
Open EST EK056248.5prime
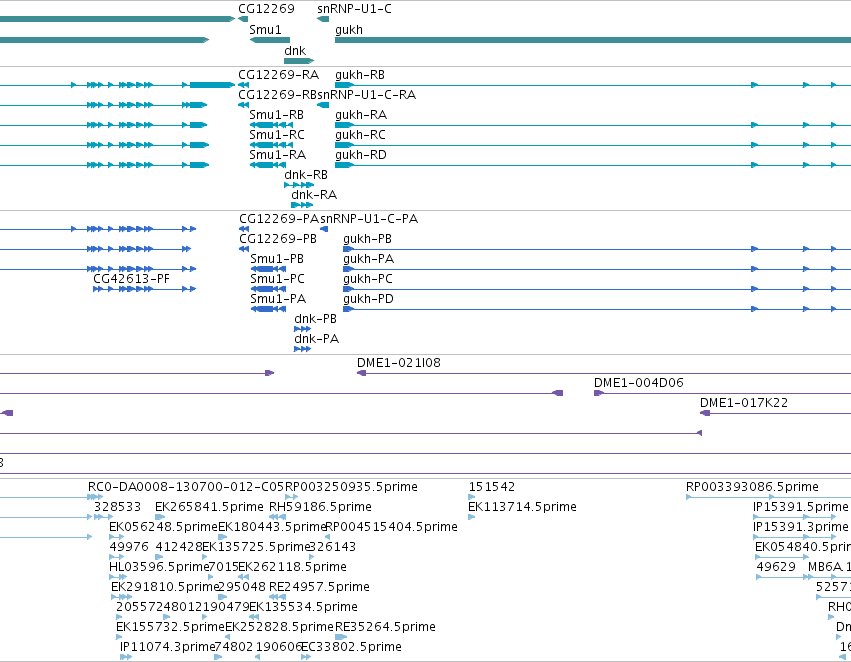click(163, 527)
